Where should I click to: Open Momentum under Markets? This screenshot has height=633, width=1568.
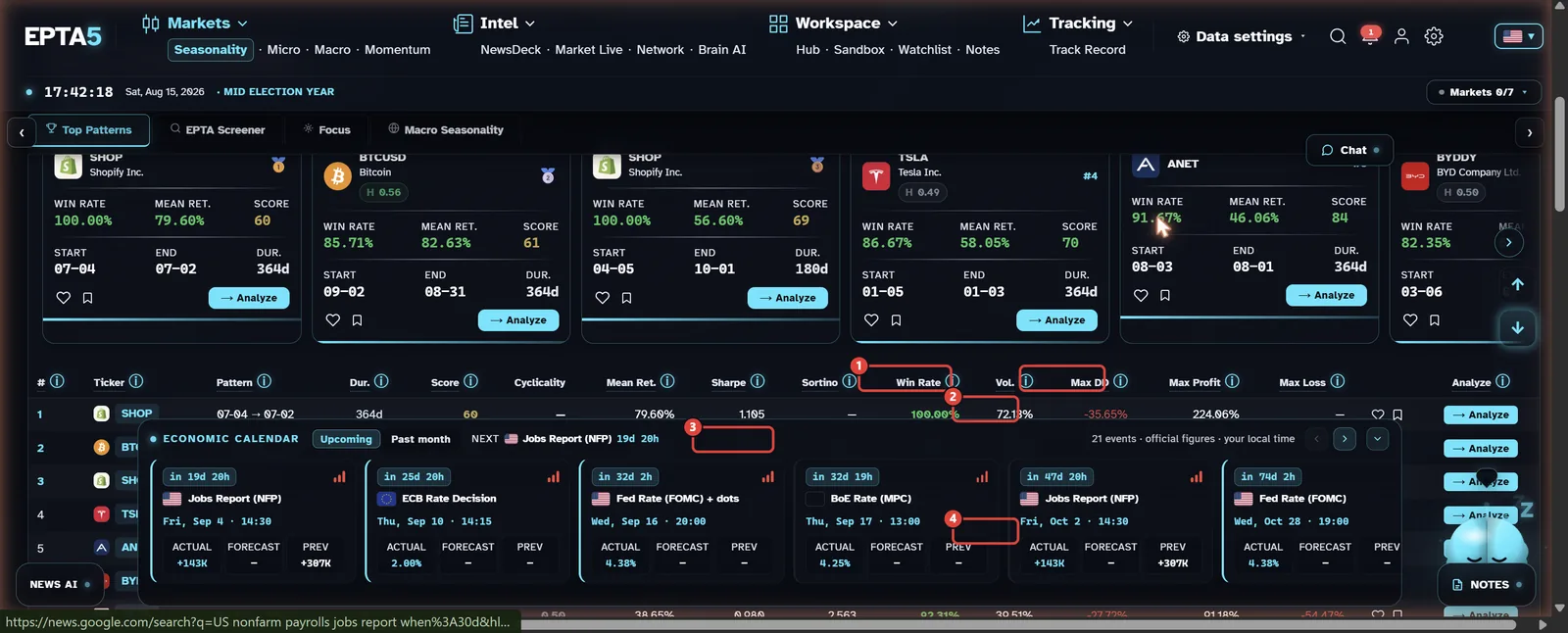coord(397,49)
